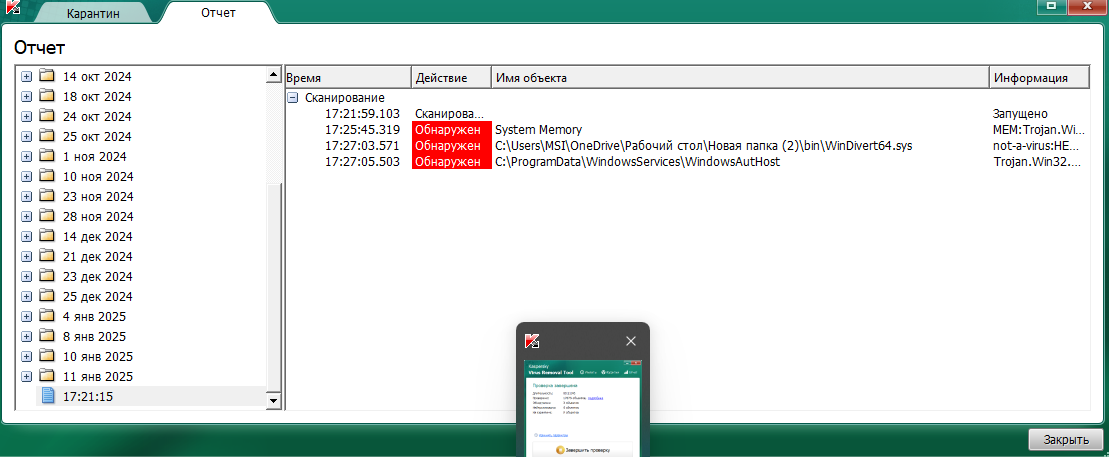Click the 17:27:03.571 timestamp
The width and height of the screenshot is (1109, 457).
(x=363, y=146)
